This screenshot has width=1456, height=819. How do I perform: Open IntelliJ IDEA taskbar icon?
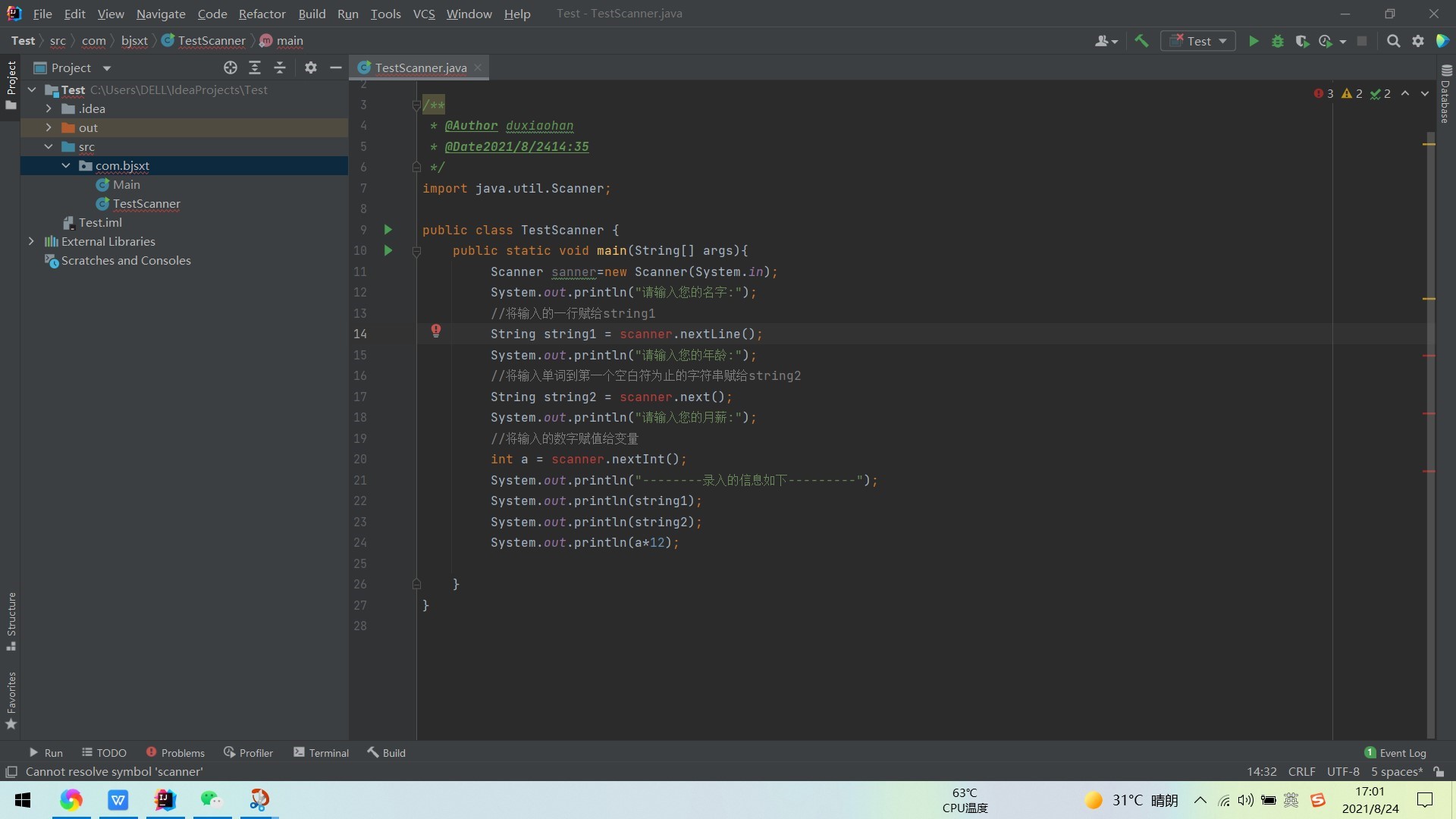point(165,800)
